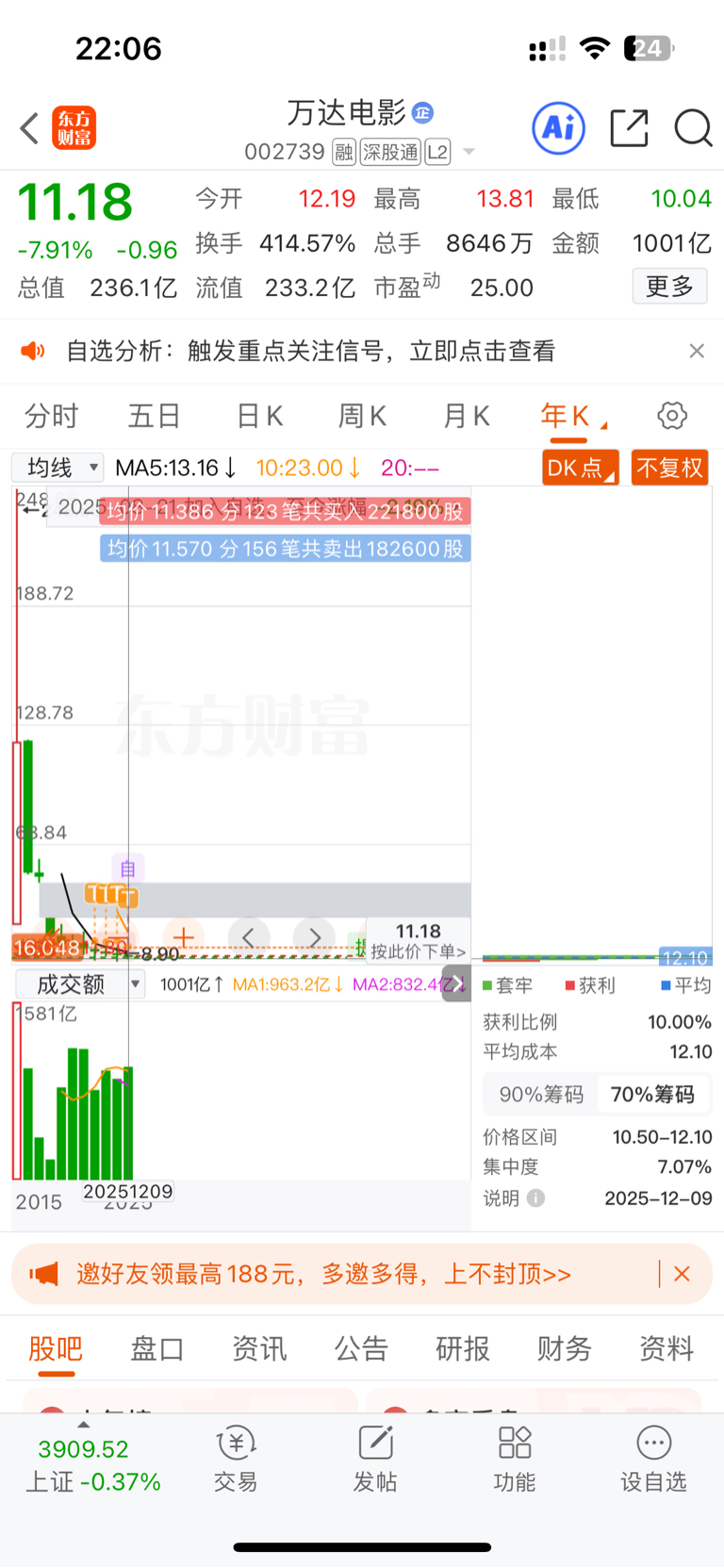Toggle DK点 indicator button

[x=581, y=468]
